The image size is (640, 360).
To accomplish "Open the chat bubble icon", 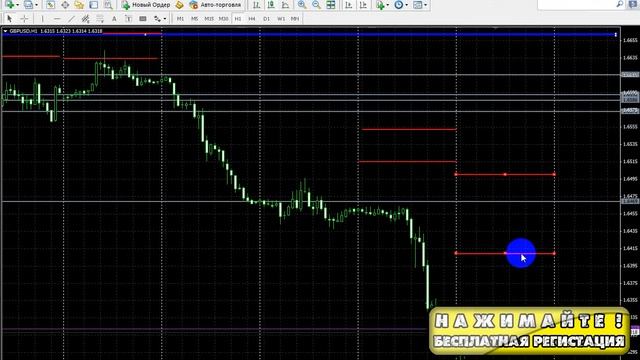I will pos(633,4).
